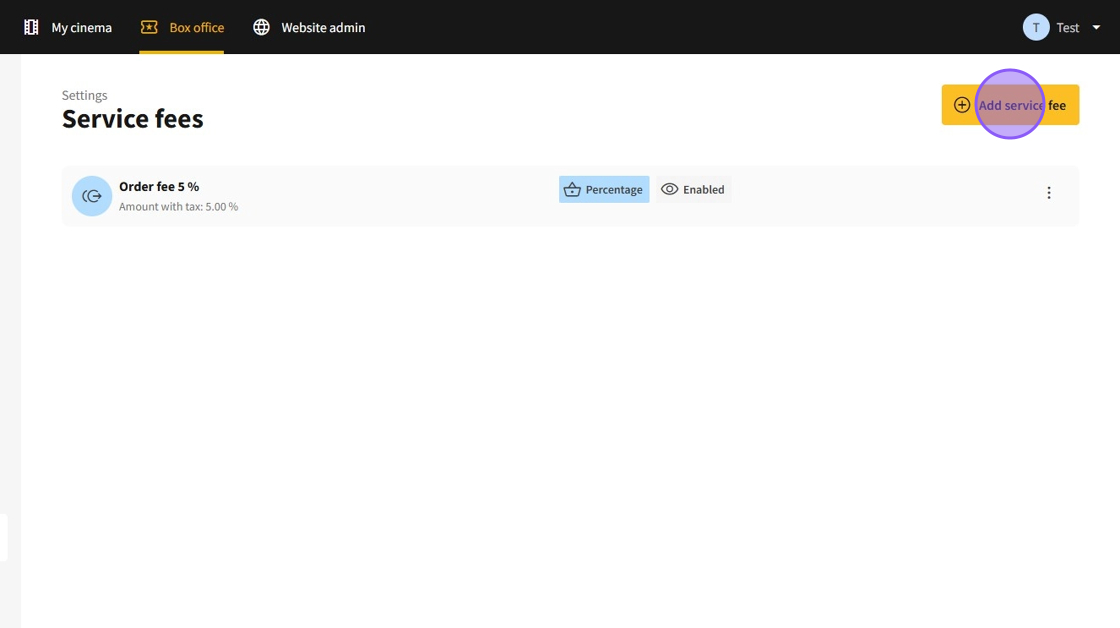
Task: Click the My cinema film icon
Action: pyautogui.click(x=31, y=28)
